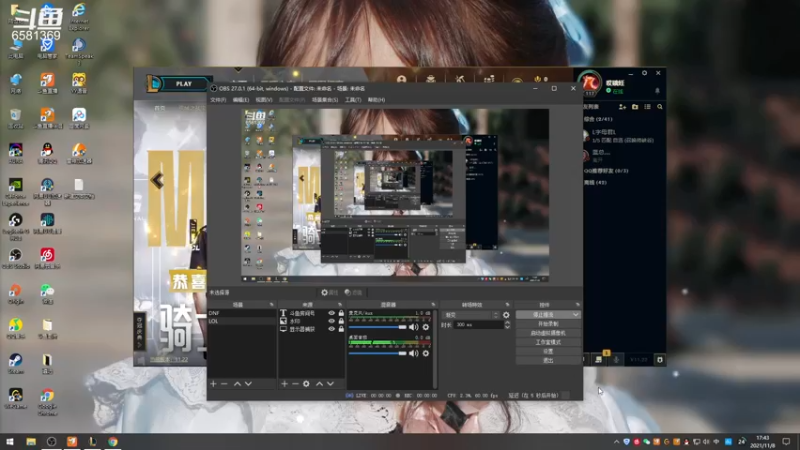800x450 pixels.
Task: Open League loot hammer icon in top navigation
Action: click(x=460, y=79)
